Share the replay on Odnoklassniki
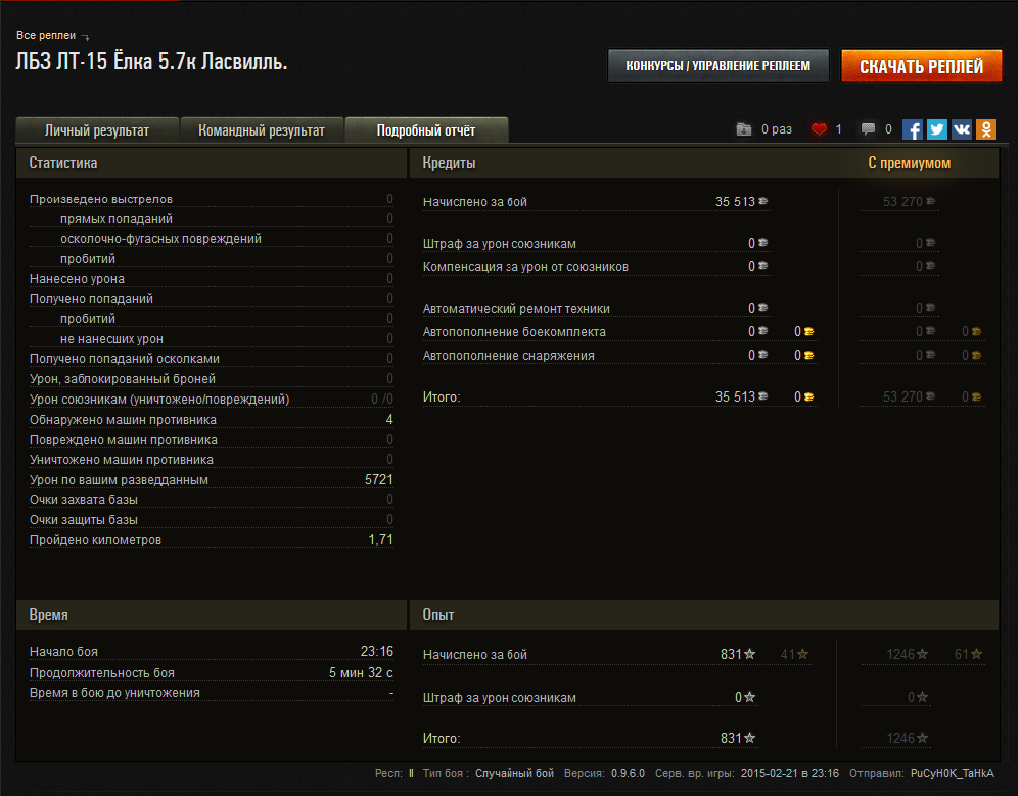The image size is (1018, 796). coord(986,129)
